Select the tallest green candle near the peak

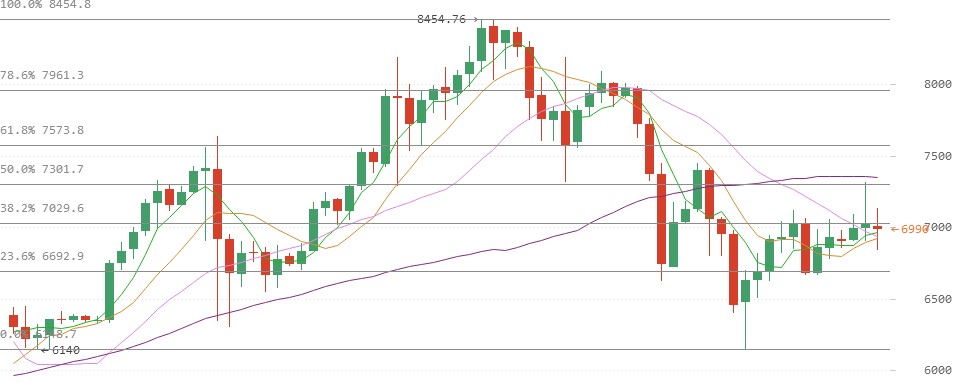tap(481, 44)
